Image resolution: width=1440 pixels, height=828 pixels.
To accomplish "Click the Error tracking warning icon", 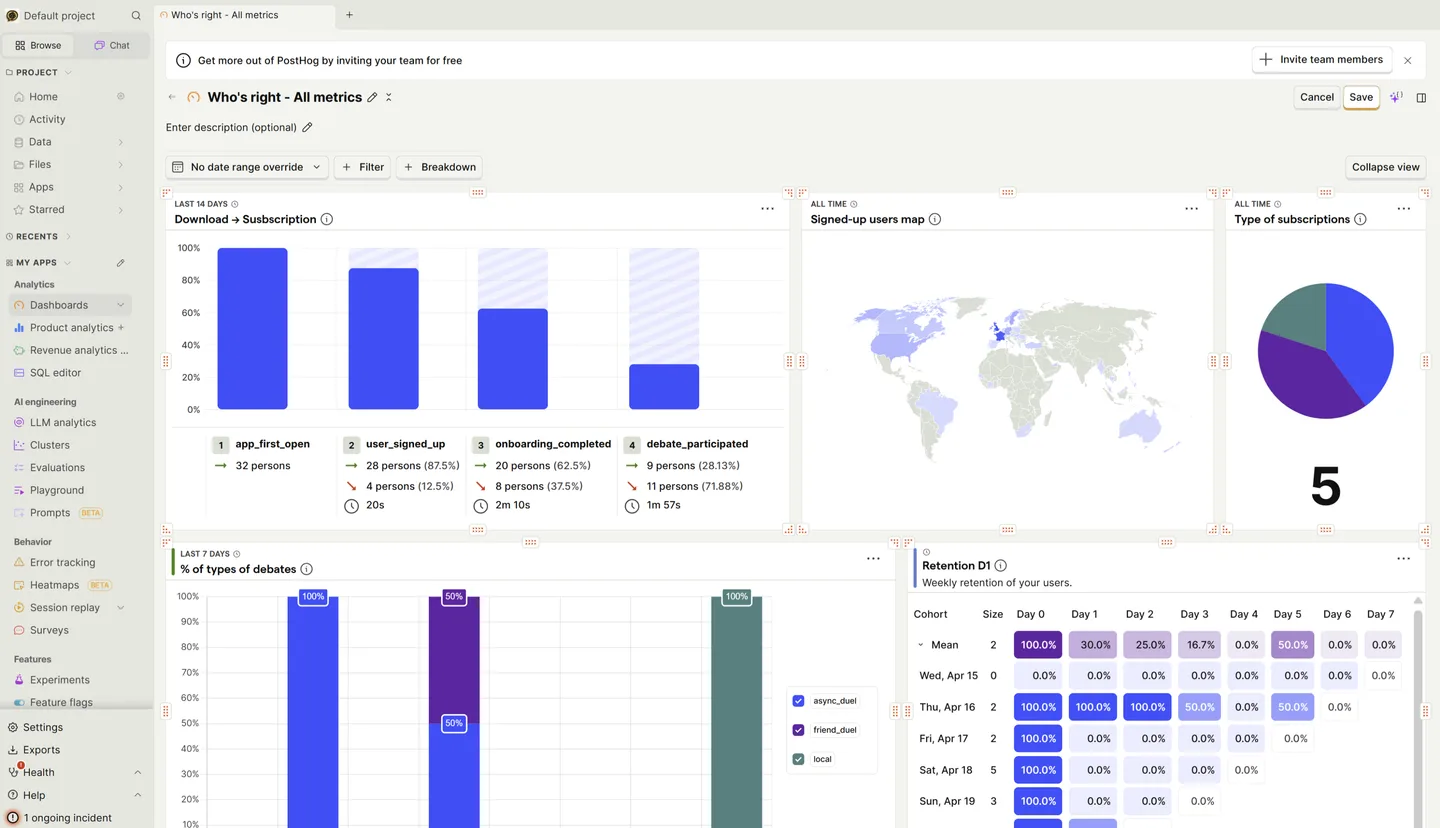I will (x=19, y=563).
